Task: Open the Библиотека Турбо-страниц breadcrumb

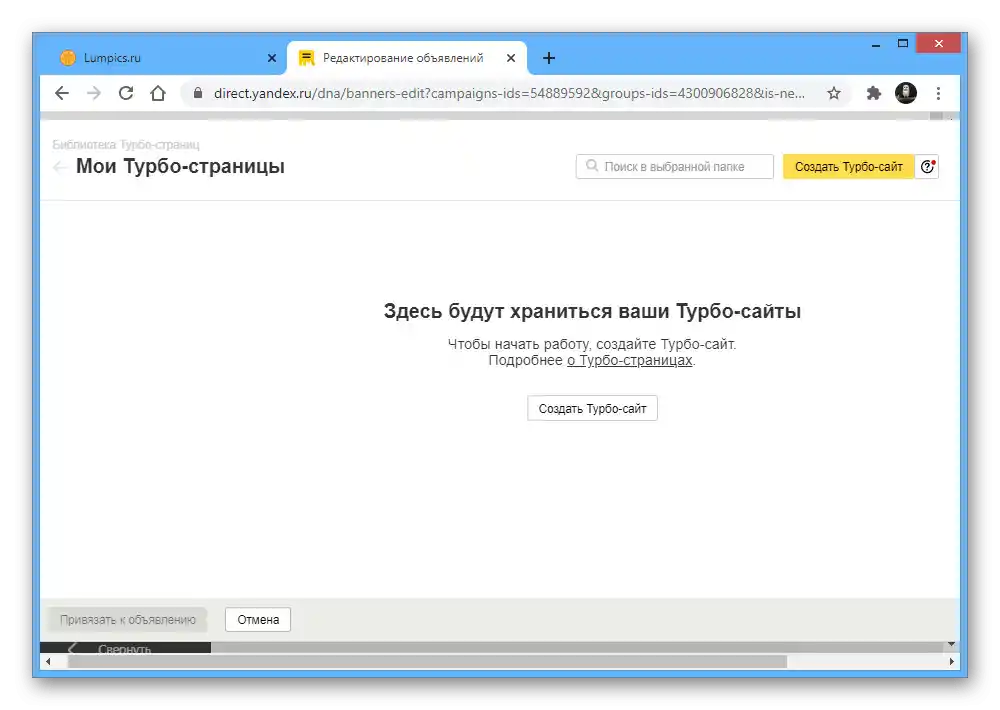Action: point(126,144)
